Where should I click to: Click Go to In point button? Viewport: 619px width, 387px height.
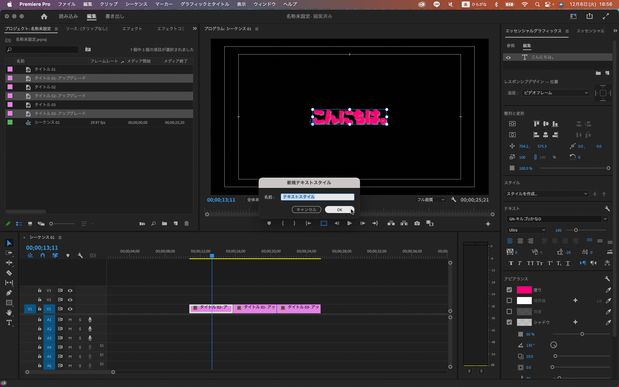click(308, 224)
